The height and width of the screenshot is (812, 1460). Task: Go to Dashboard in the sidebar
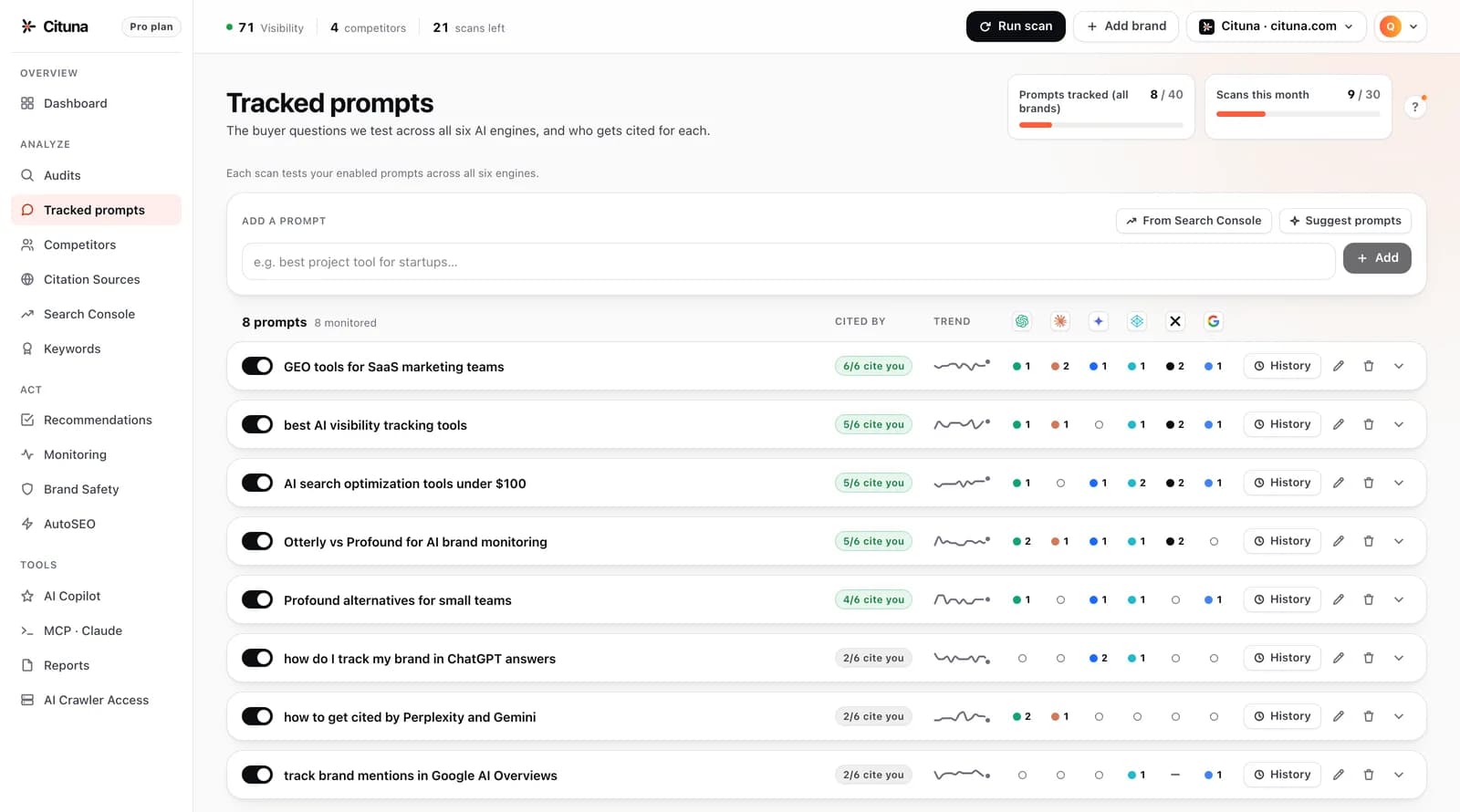(x=96, y=103)
